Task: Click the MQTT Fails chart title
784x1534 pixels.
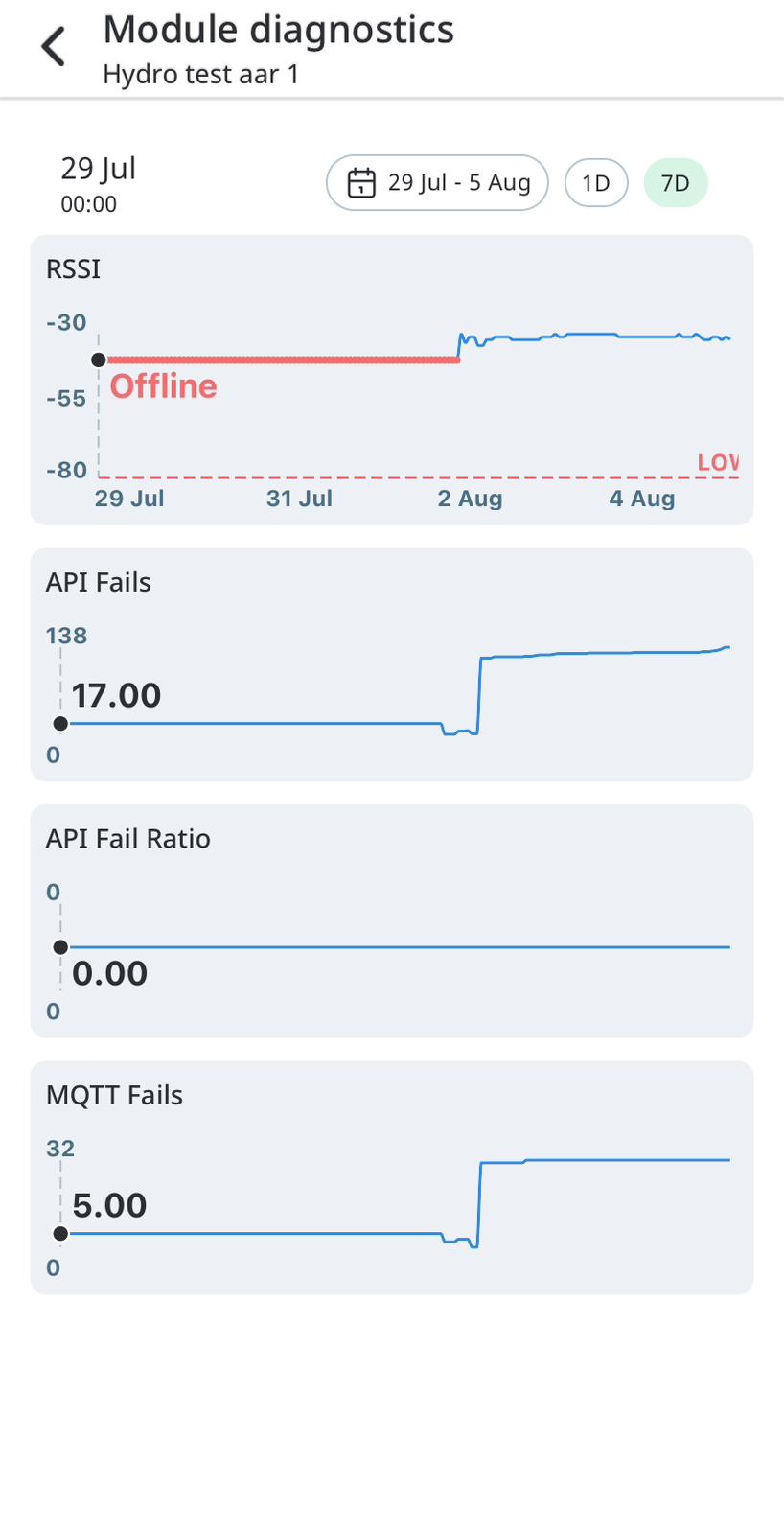Action: pos(114,1095)
